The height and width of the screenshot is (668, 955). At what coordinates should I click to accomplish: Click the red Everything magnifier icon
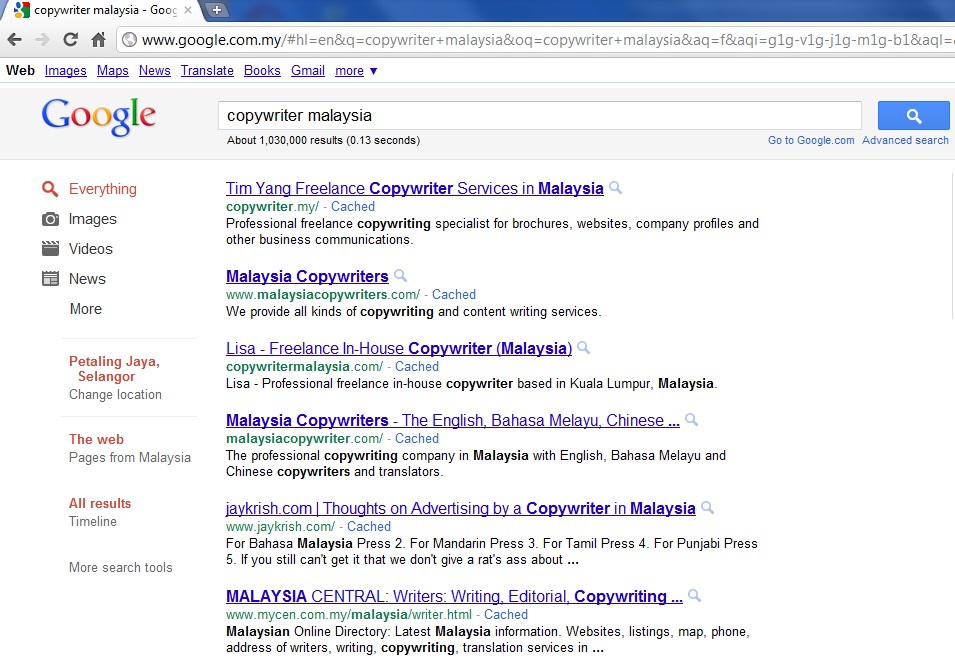[x=50, y=189]
